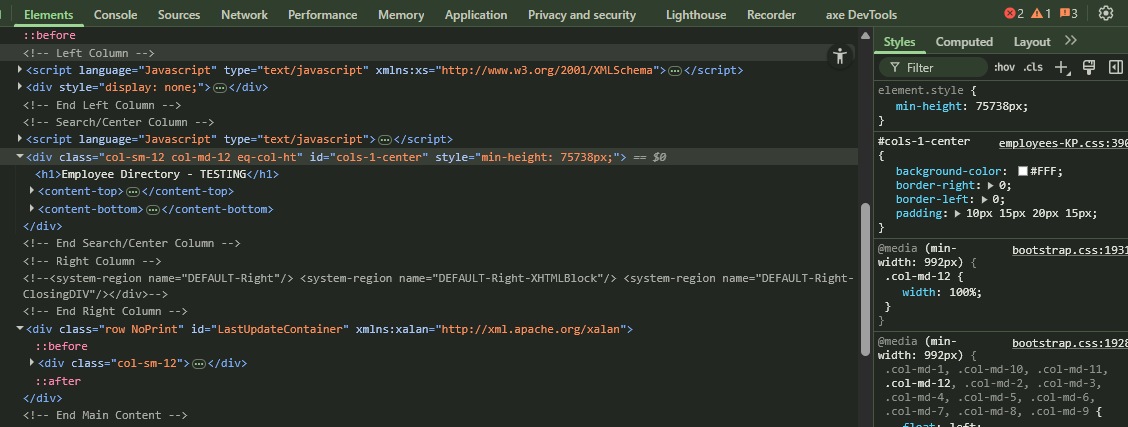
Task: Switch to the Sources tab
Action: [x=179, y=14]
